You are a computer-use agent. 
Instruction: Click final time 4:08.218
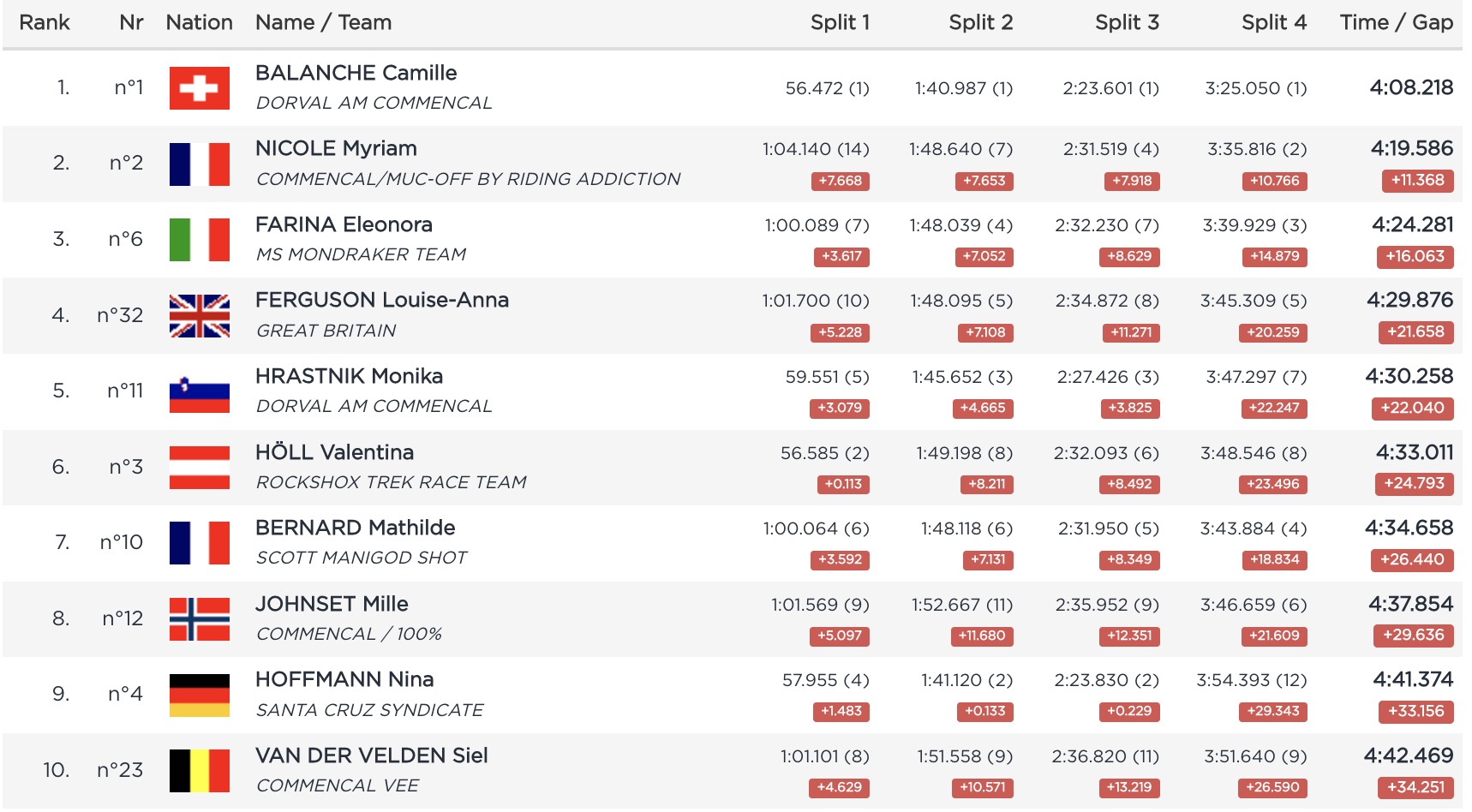point(1410,87)
